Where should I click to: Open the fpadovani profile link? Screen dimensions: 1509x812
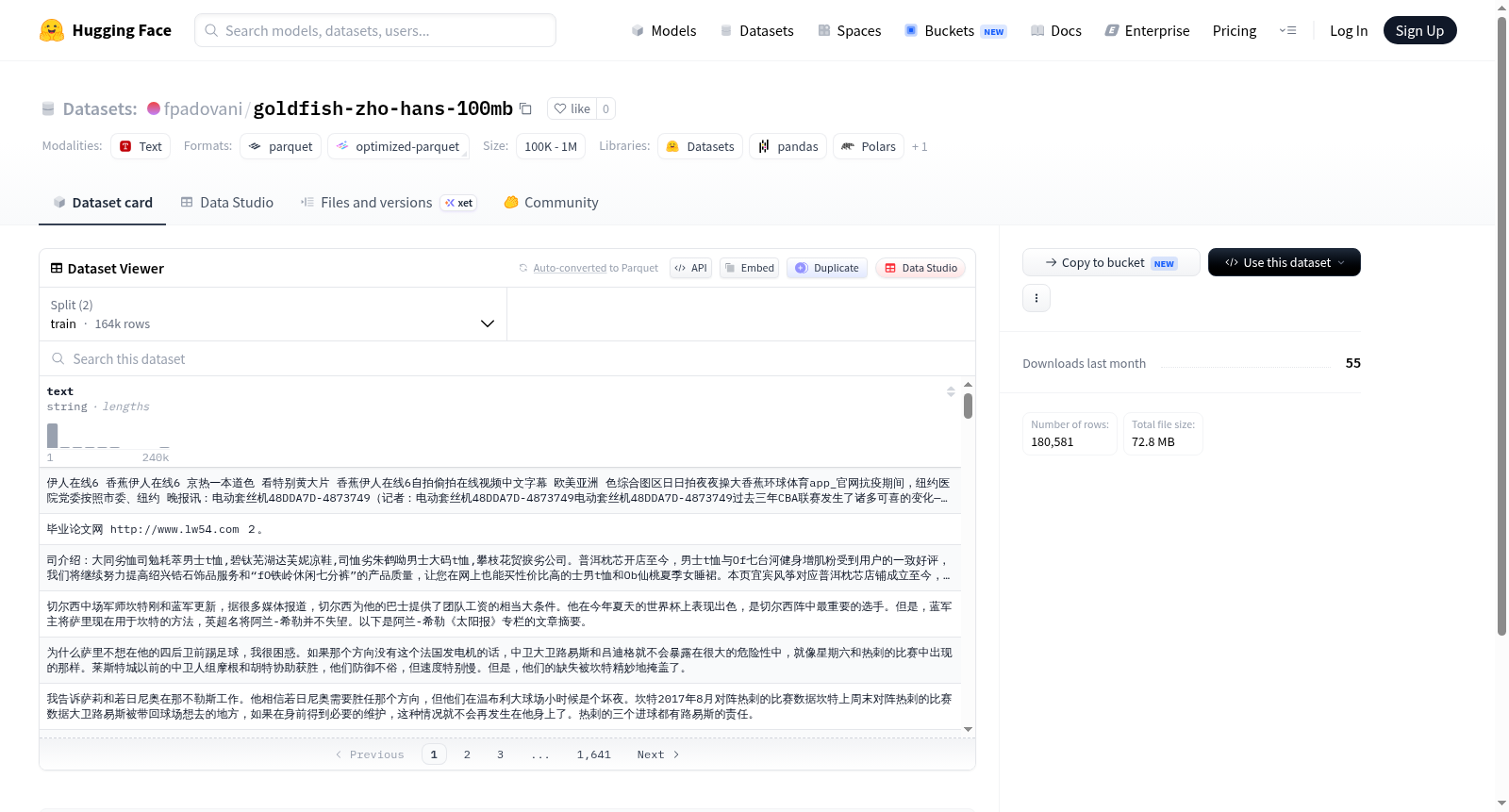[203, 109]
